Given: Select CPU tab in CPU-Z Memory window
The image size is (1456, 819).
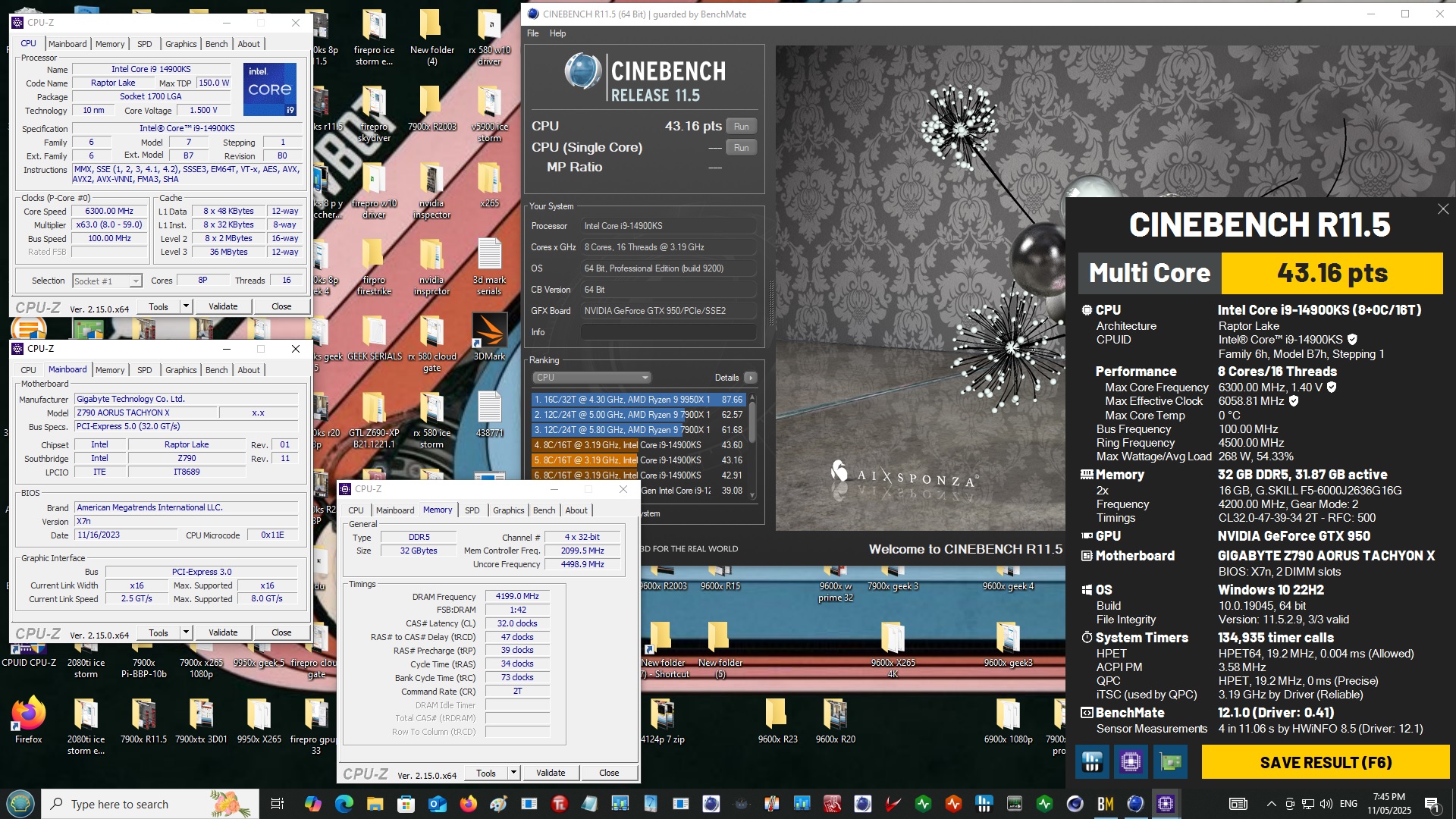Looking at the screenshot, I should (356, 510).
